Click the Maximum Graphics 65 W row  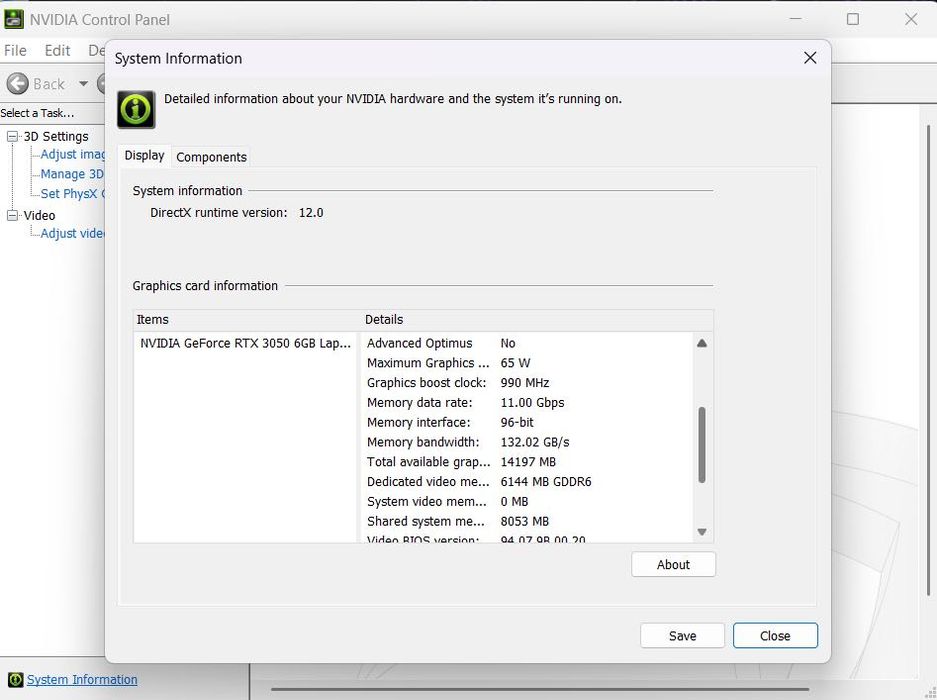tap(528, 363)
